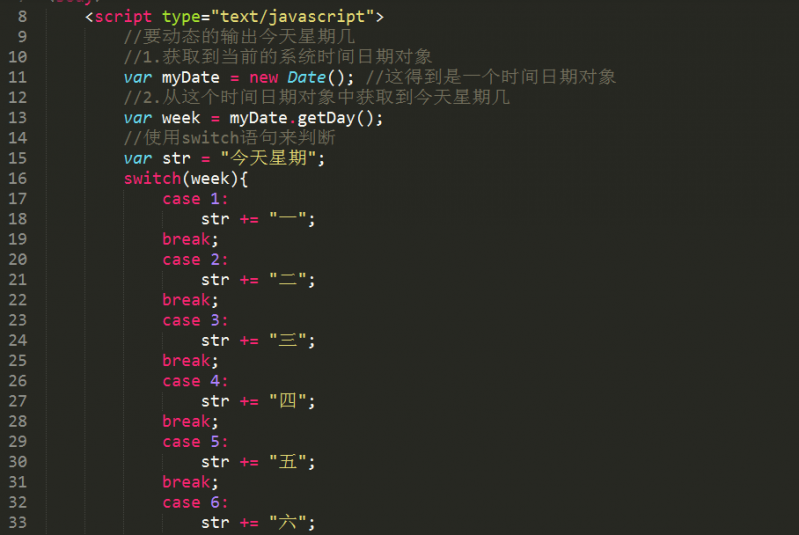Select the week variable declared on line 13

[181, 118]
